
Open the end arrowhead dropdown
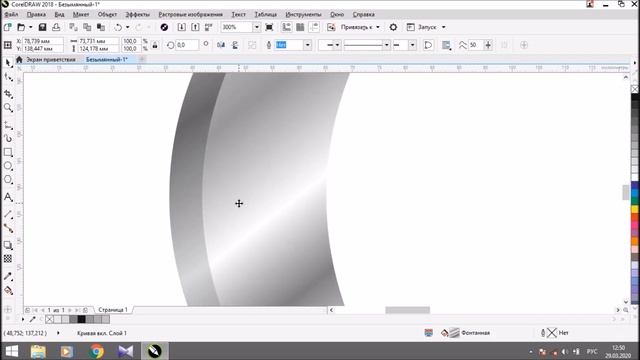[x=413, y=45]
